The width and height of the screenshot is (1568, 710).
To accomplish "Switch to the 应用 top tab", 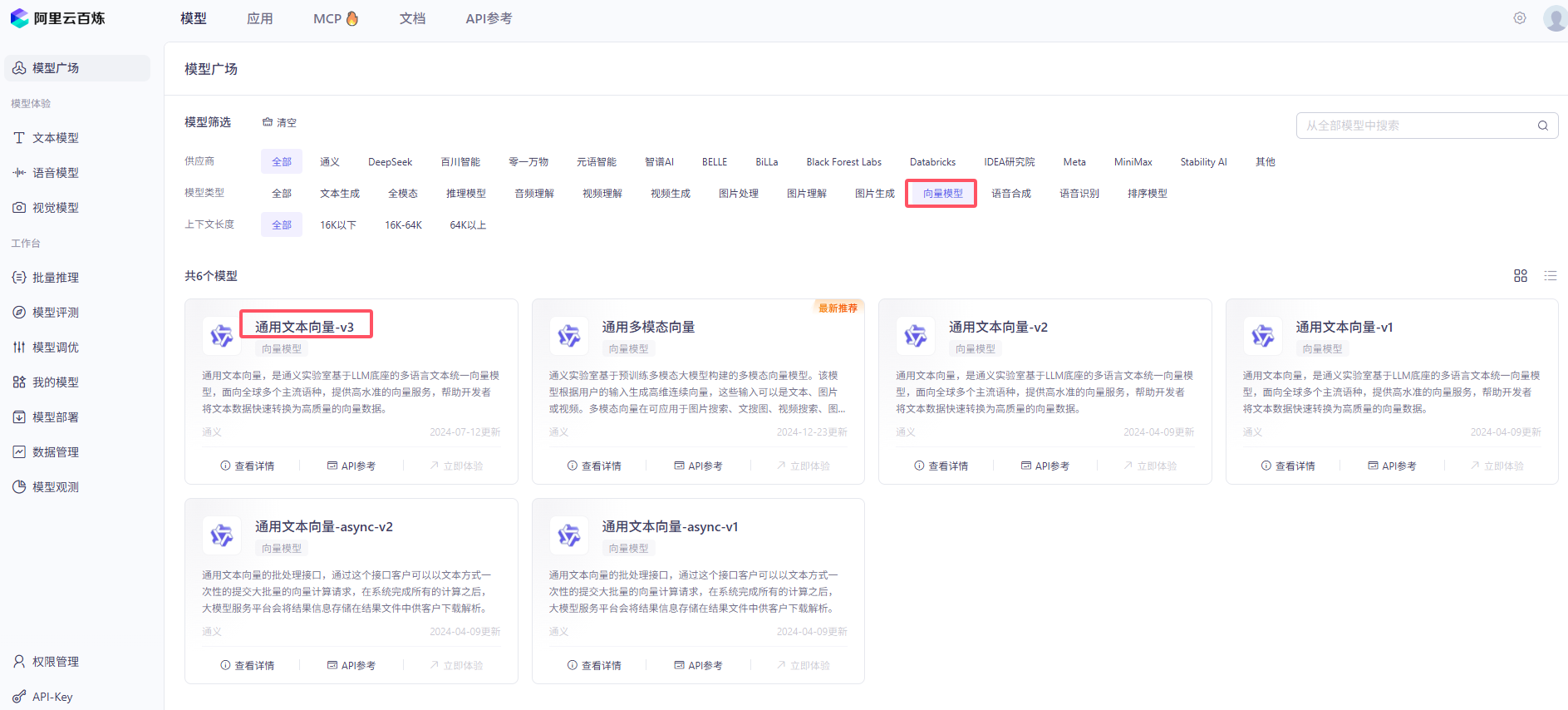I will pos(259,18).
